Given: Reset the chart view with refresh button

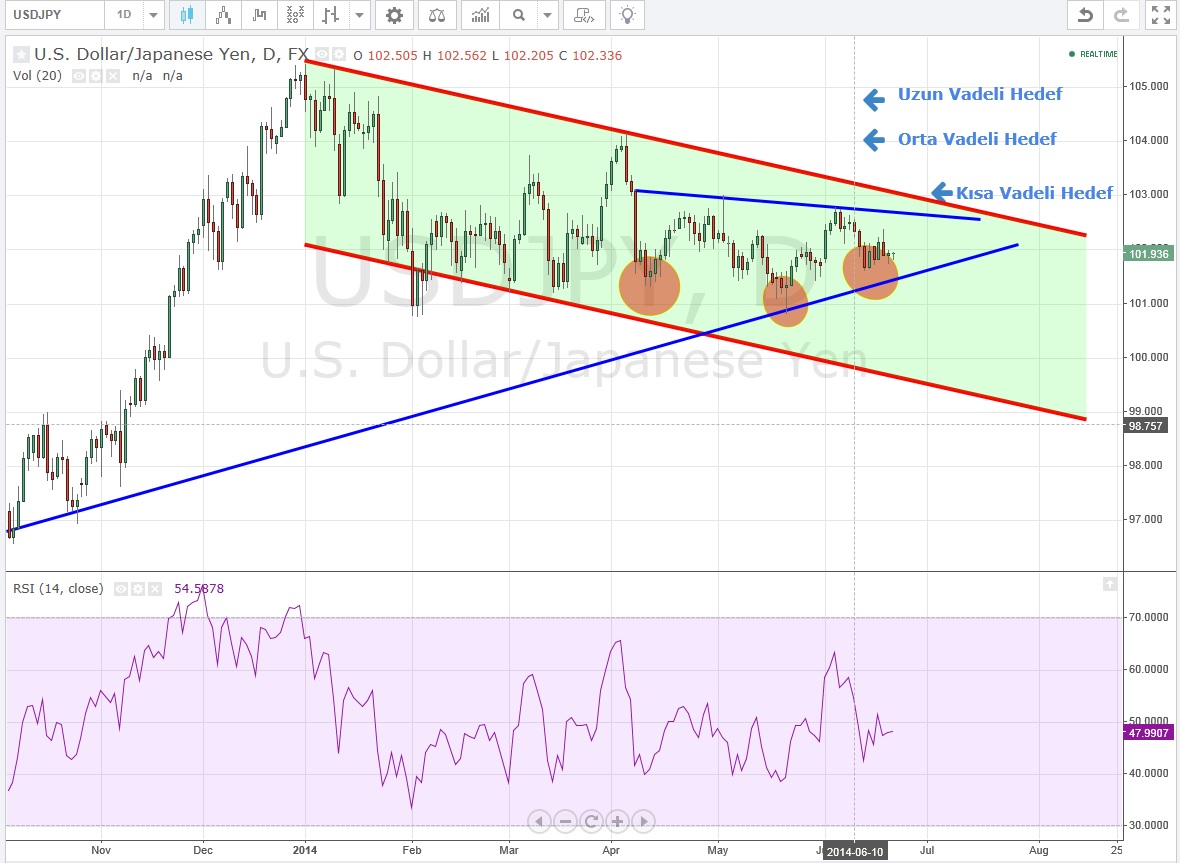Looking at the screenshot, I should pyautogui.click(x=591, y=822).
